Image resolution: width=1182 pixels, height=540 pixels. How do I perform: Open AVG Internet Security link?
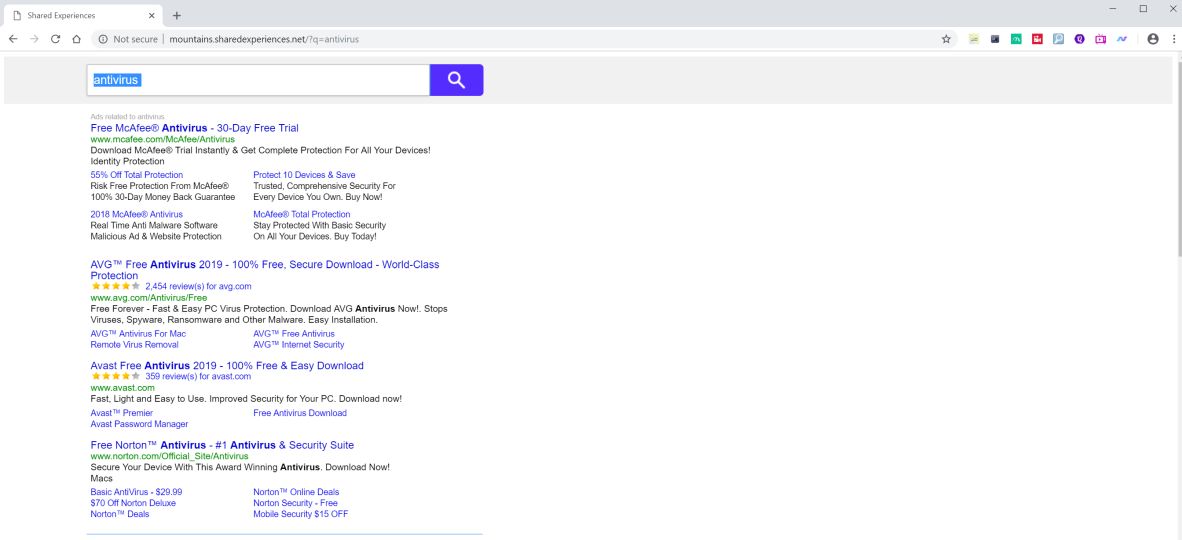pos(299,345)
